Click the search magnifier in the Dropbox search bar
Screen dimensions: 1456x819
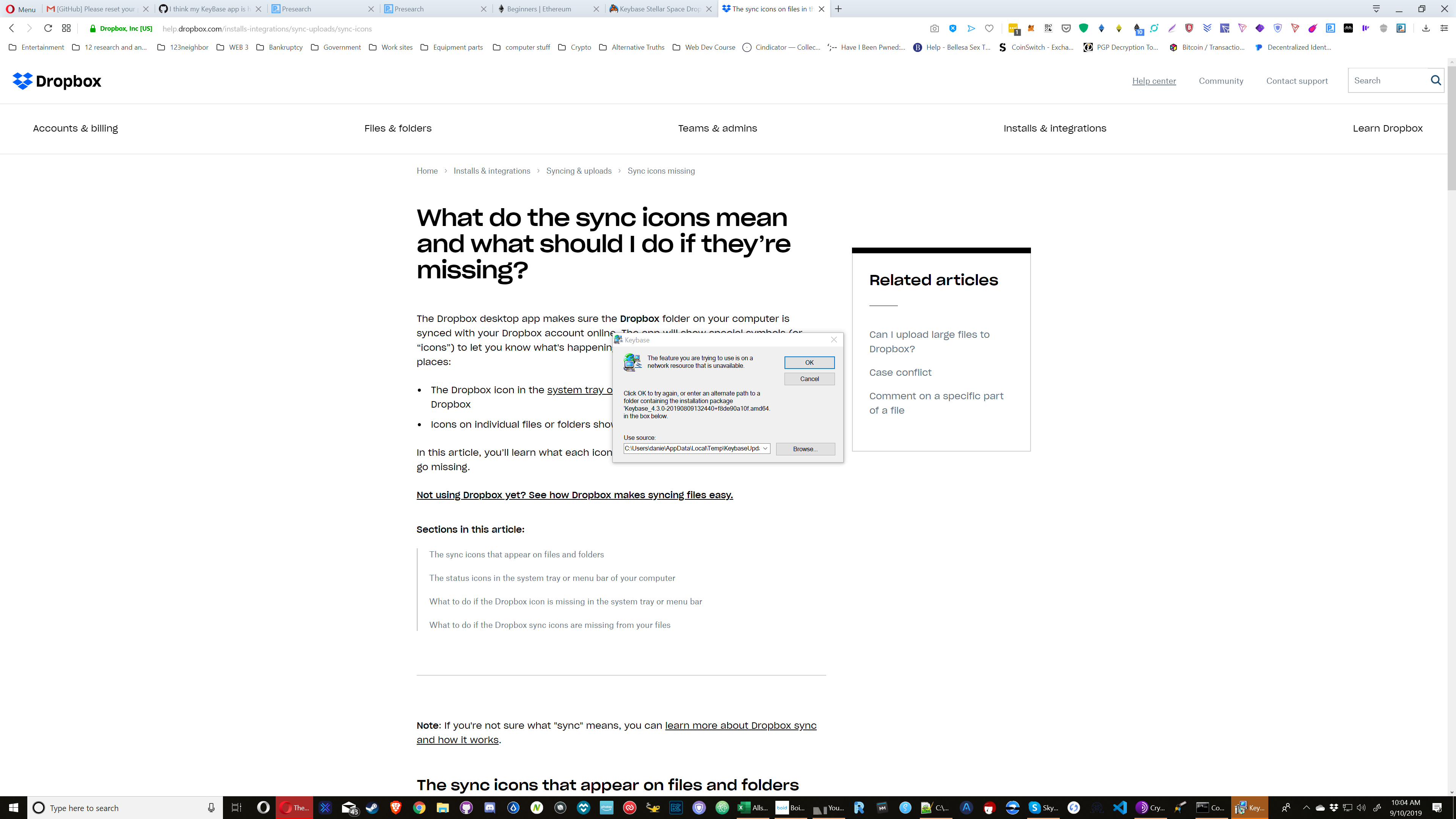pyautogui.click(x=1435, y=80)
